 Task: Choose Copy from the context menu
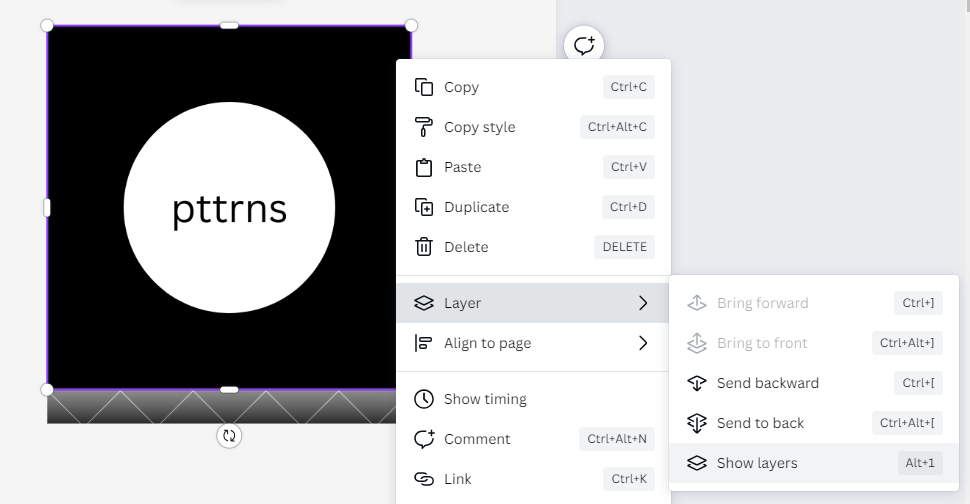click(533, 87)
